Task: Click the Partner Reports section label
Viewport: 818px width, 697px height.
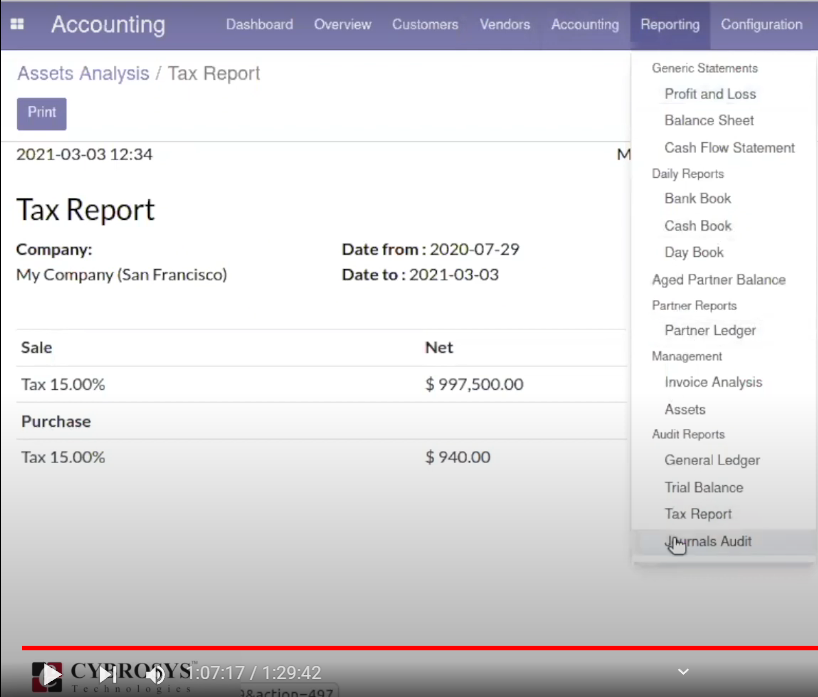Action: coord(694,306)
